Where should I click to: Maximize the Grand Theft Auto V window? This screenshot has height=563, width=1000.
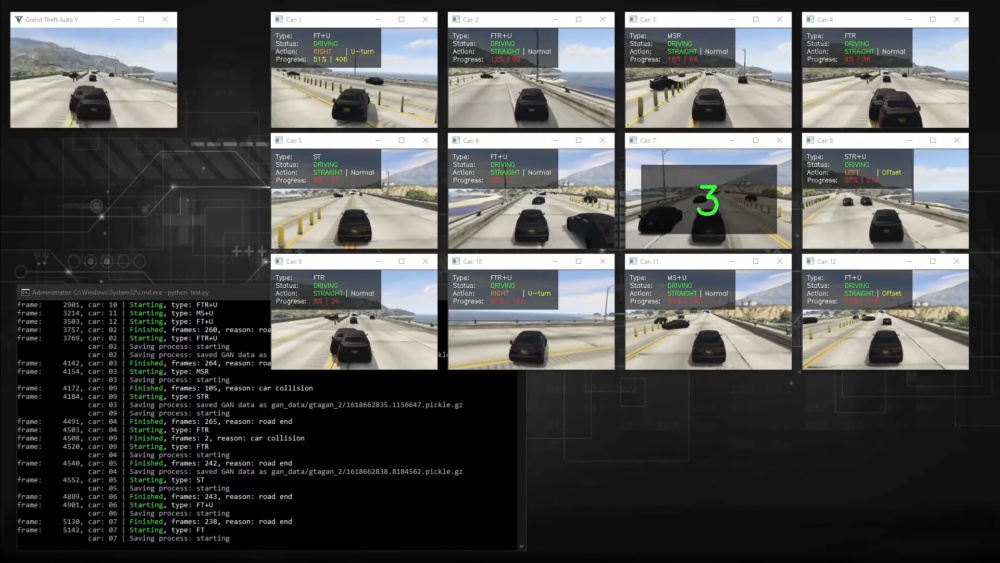tap(141, 20)
